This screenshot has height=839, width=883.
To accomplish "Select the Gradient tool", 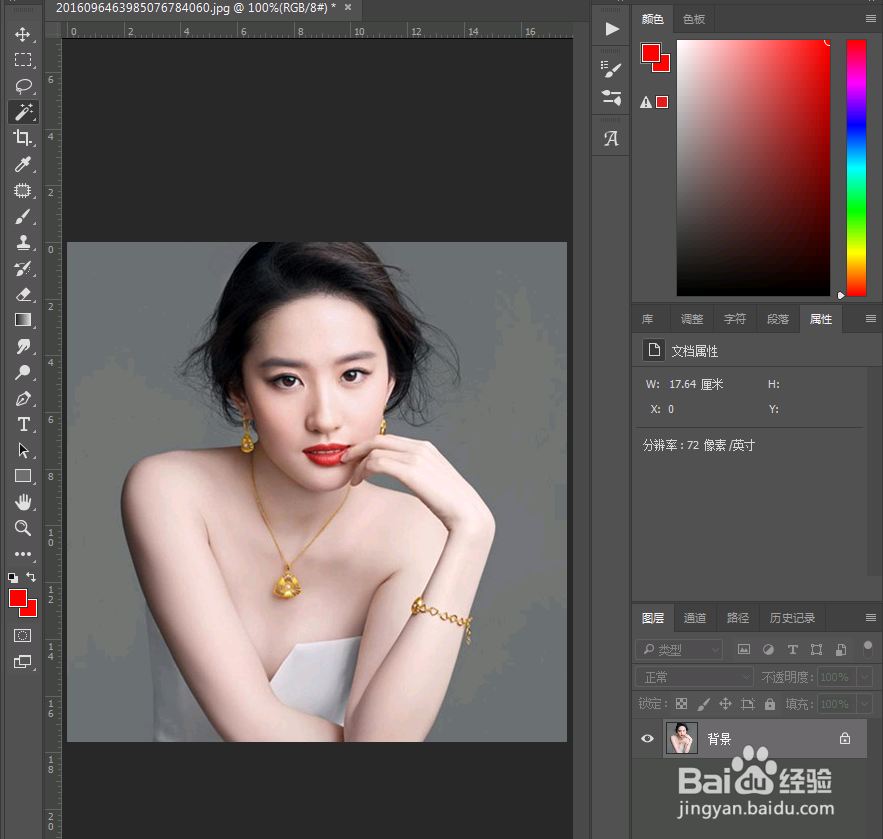I will coord(23,320).
